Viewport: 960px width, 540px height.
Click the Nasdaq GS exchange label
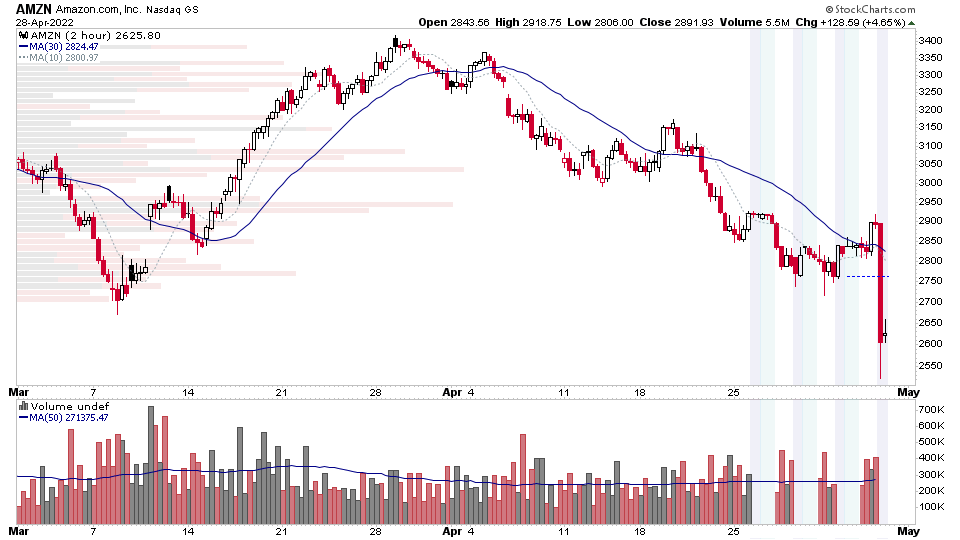click(172, 10)
